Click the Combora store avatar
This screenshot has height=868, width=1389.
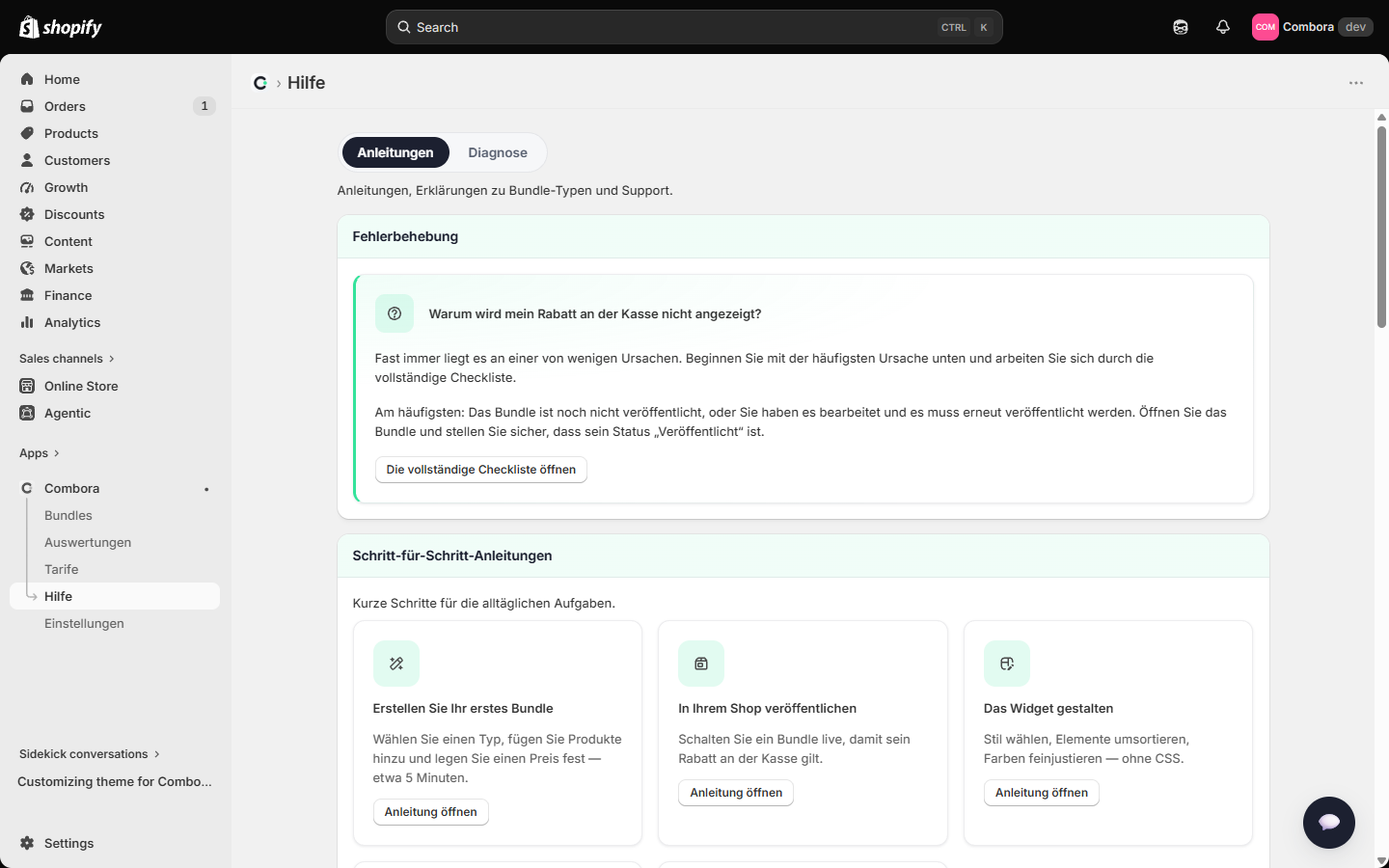tap(1266, 27)
